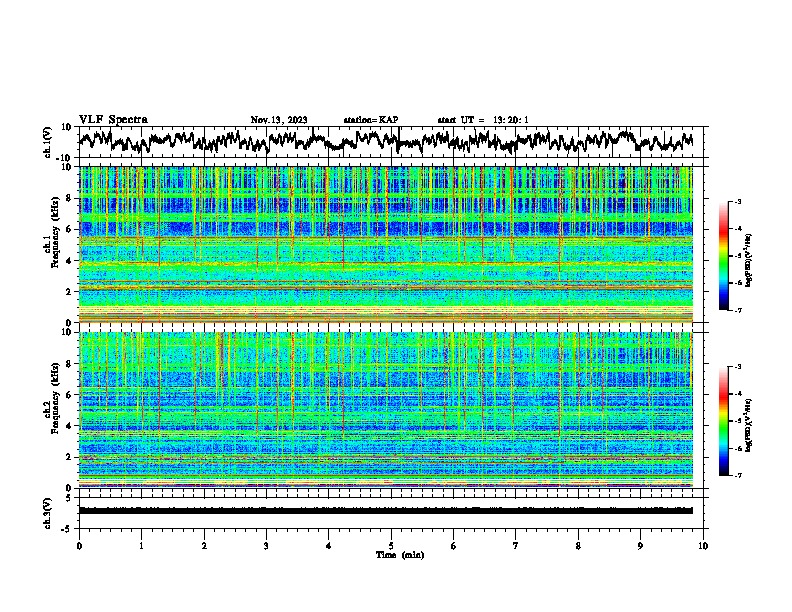Click time axis tick label "4"
This screenshot has height=612, width=792.
pyautogui.click(x=329, y=546)
